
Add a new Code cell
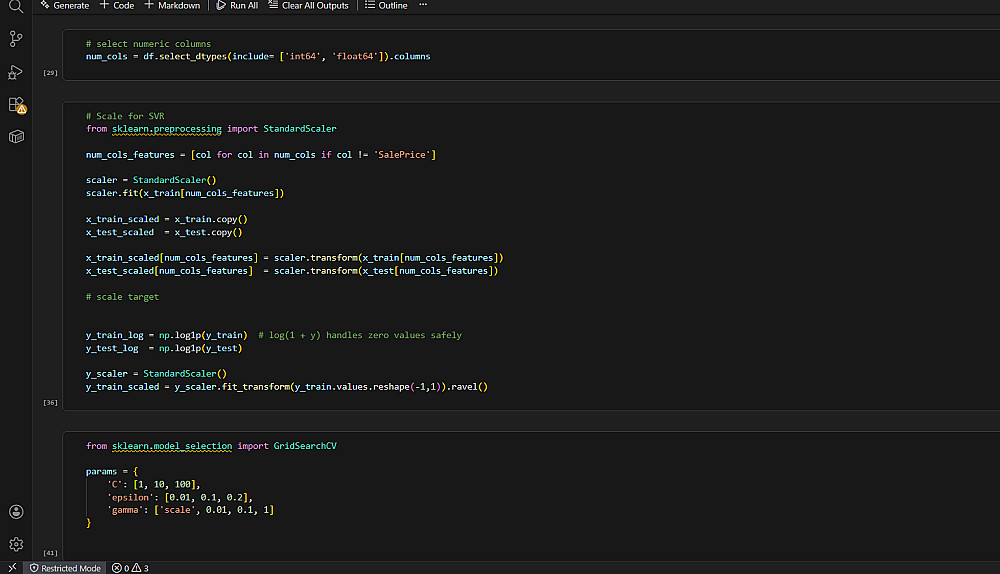click(117, 6)
